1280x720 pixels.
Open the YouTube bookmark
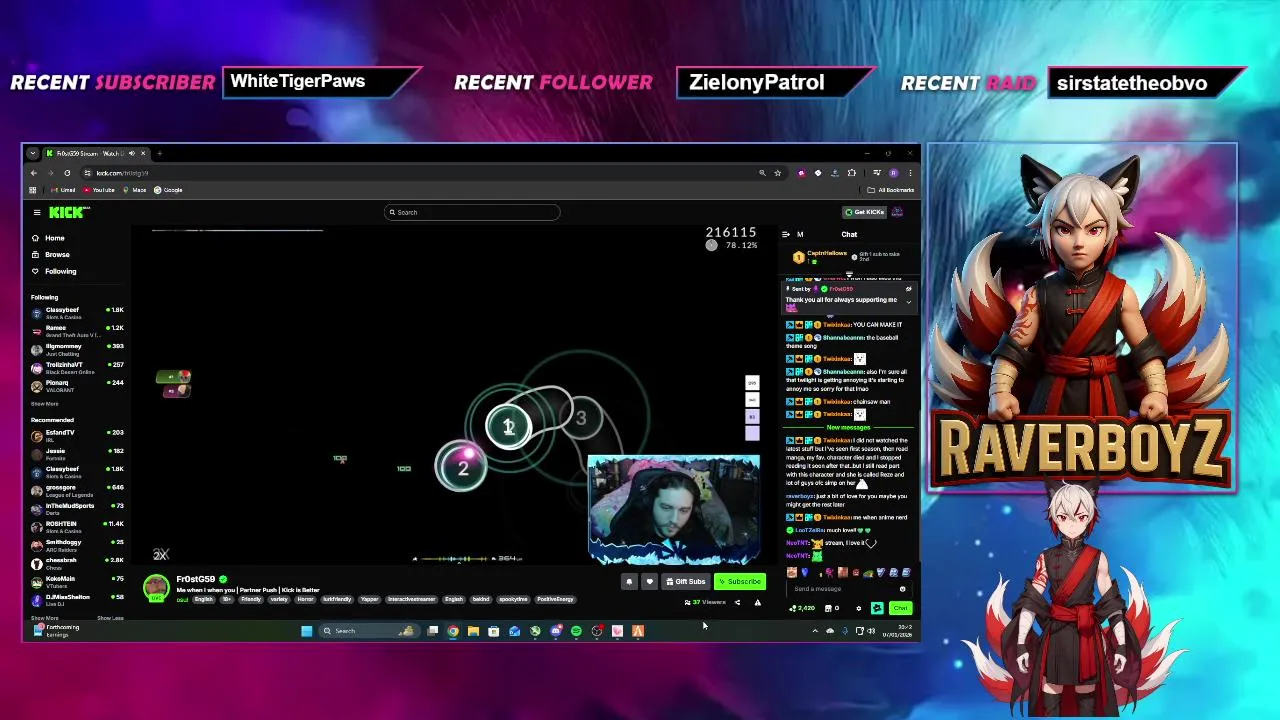coord(98,190)
